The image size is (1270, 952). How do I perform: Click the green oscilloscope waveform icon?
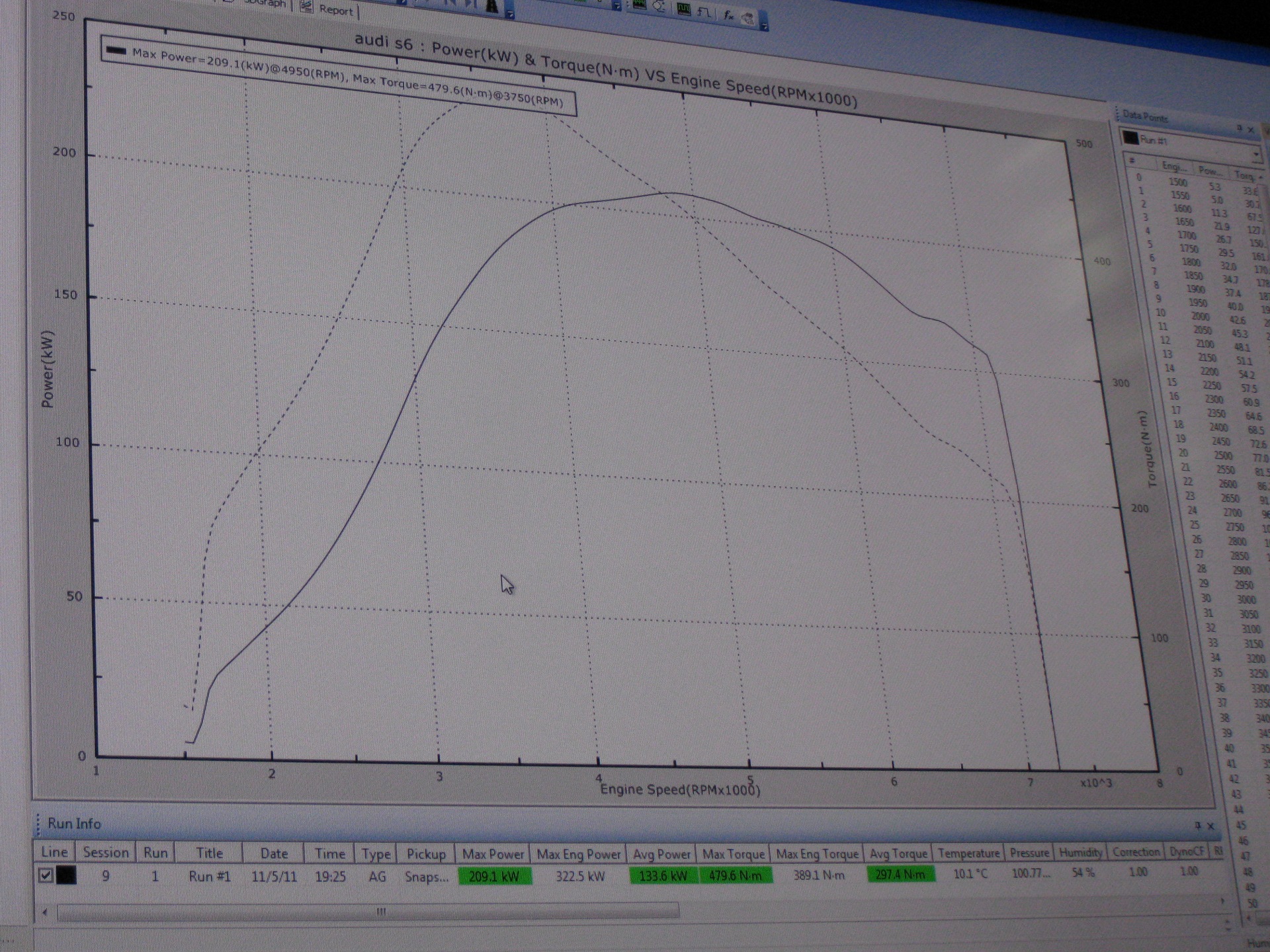pos(683,9)
